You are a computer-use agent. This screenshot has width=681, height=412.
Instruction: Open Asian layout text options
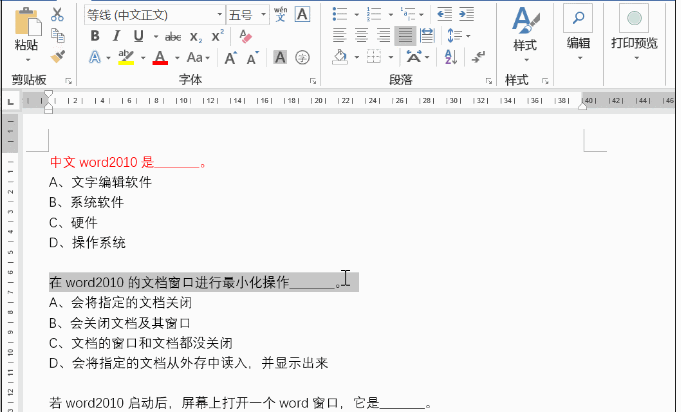(417, 57)
